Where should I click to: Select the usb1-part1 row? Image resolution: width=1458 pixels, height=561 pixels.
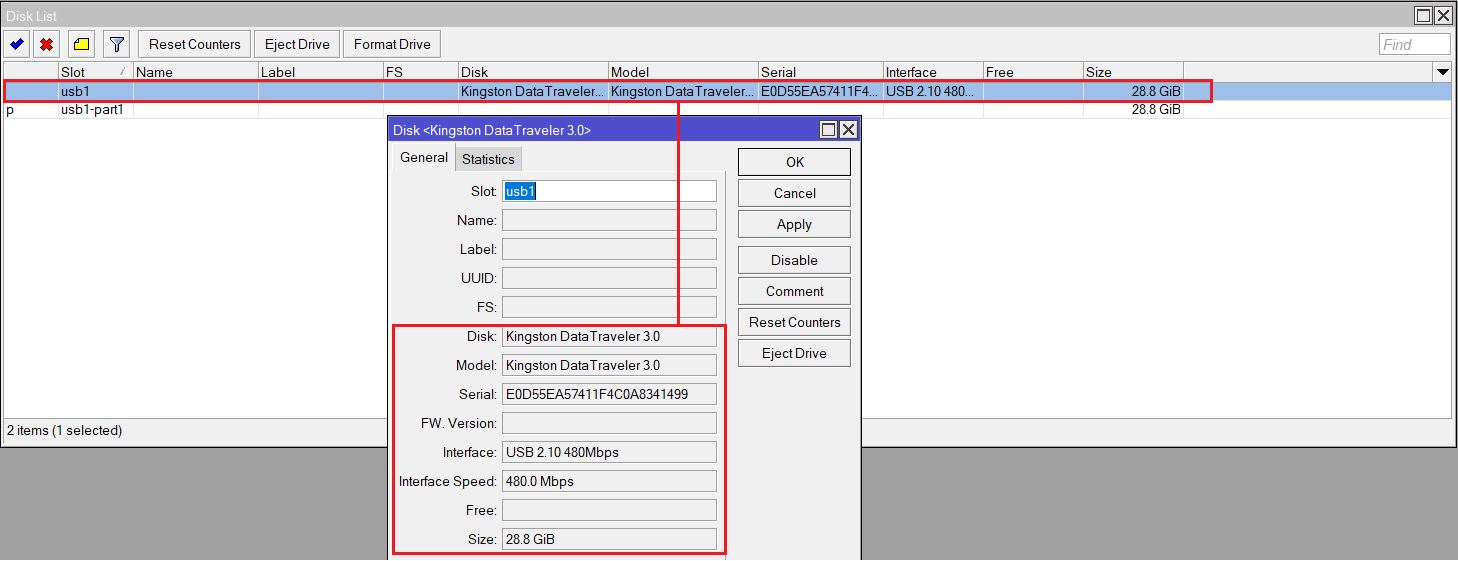point(727,110)
